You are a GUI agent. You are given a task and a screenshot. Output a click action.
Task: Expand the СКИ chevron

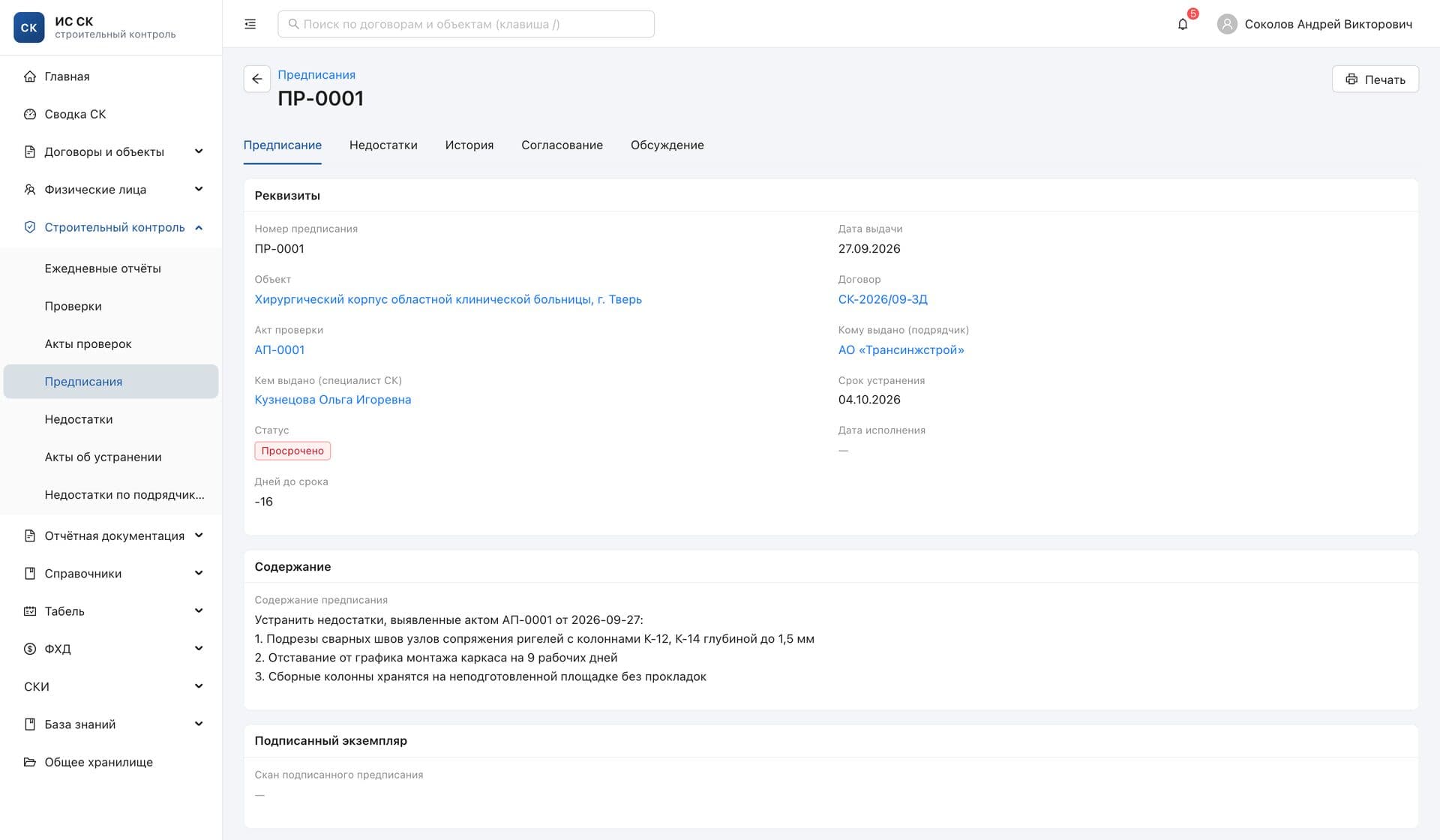coord(199,686)
